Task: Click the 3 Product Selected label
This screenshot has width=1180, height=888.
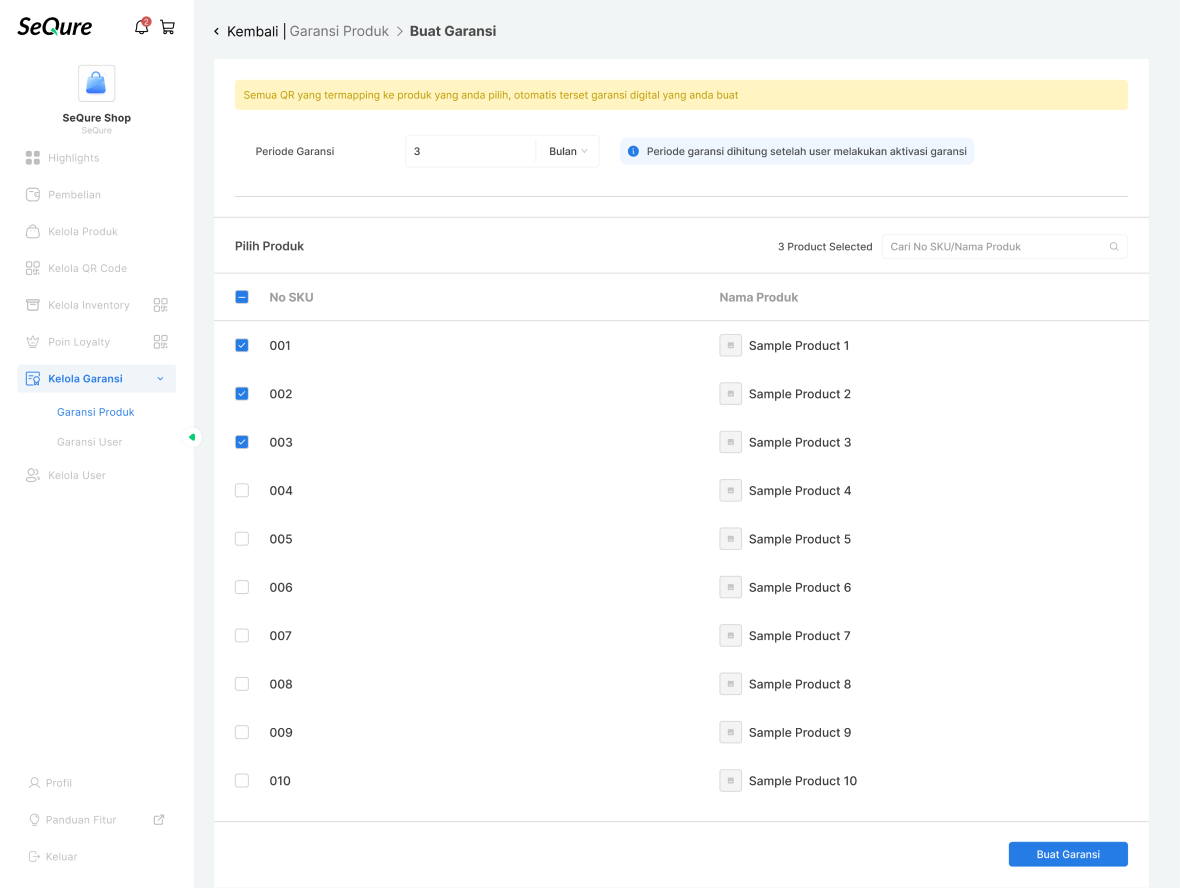Action: (825, 246)
